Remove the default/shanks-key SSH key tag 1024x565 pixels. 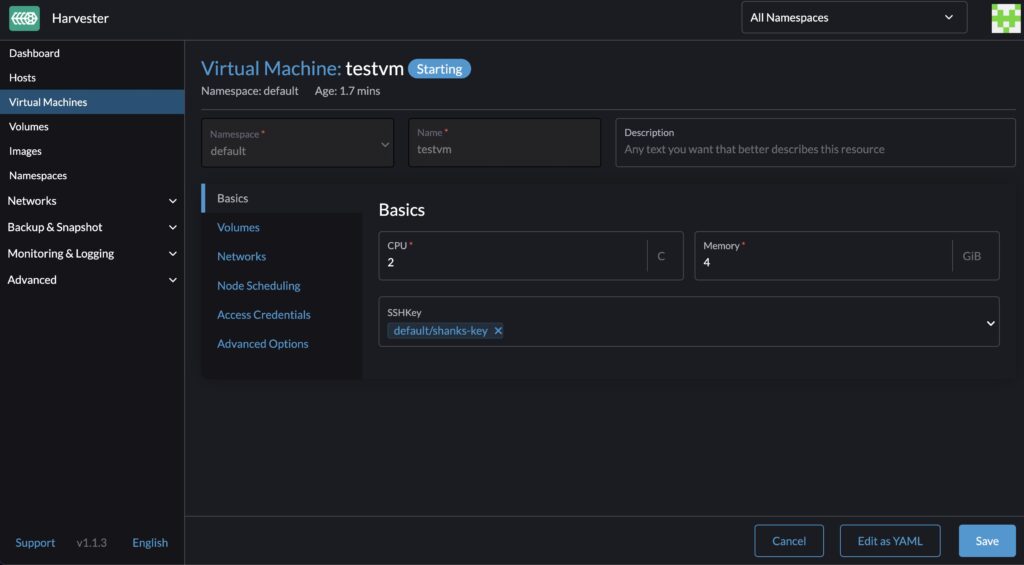tap(498, 331)
